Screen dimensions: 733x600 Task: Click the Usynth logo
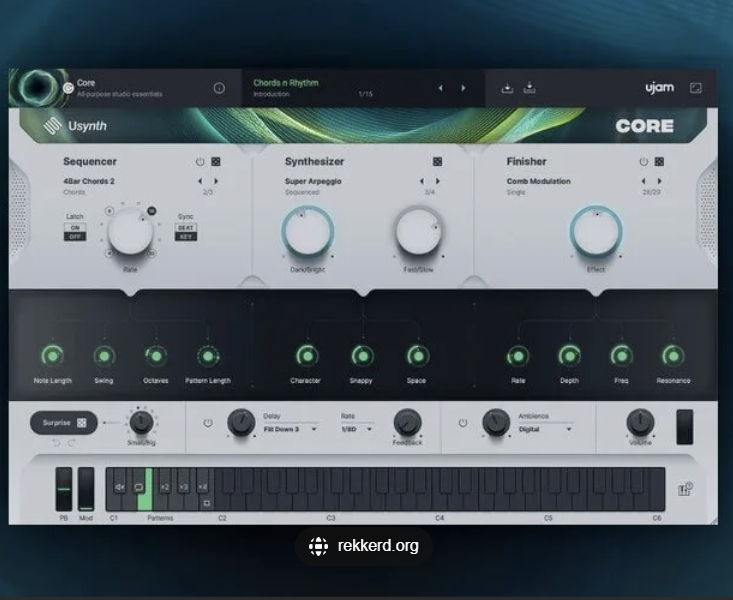click(75, 126)
